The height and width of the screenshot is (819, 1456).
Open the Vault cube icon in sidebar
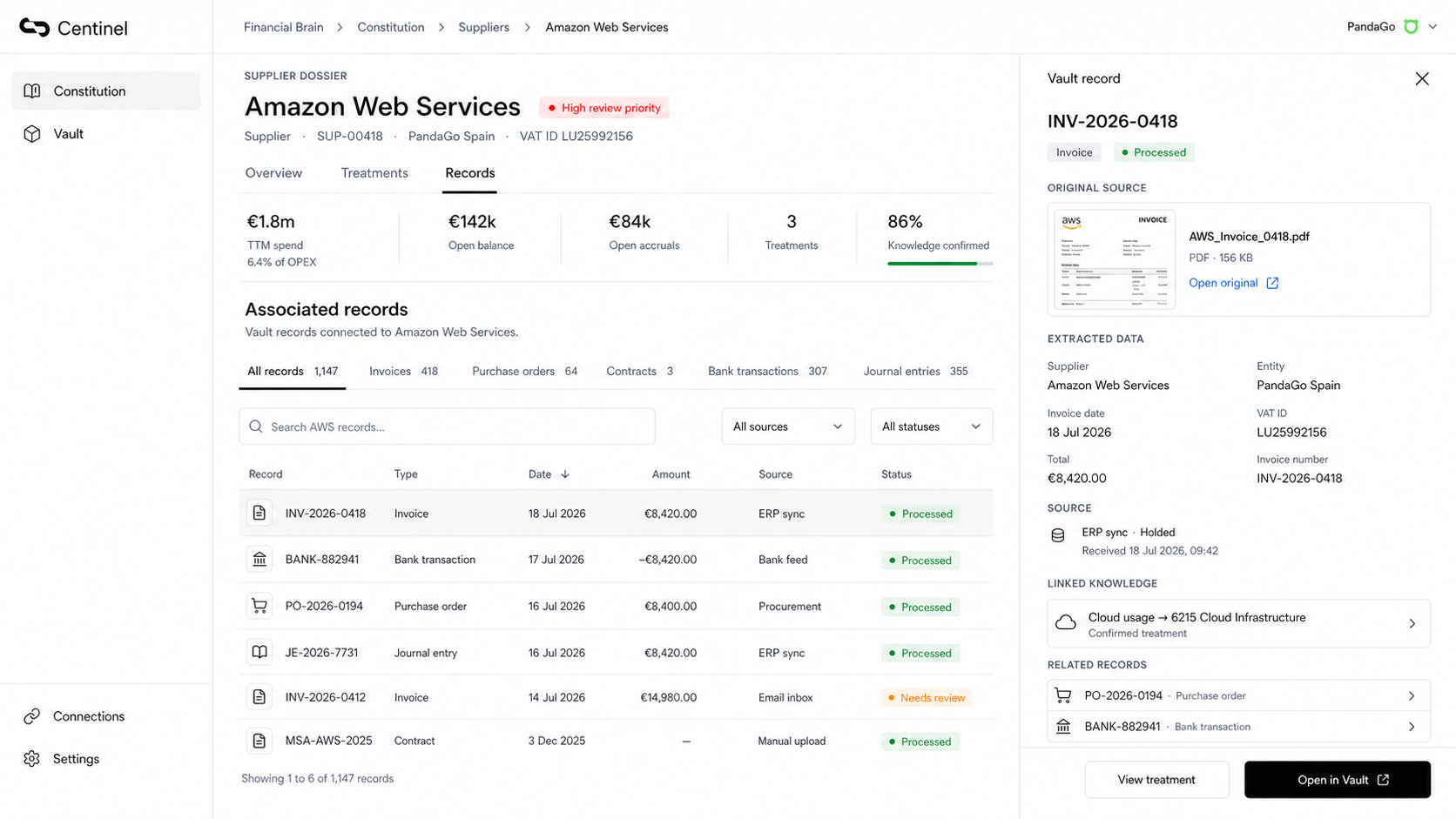32,134
